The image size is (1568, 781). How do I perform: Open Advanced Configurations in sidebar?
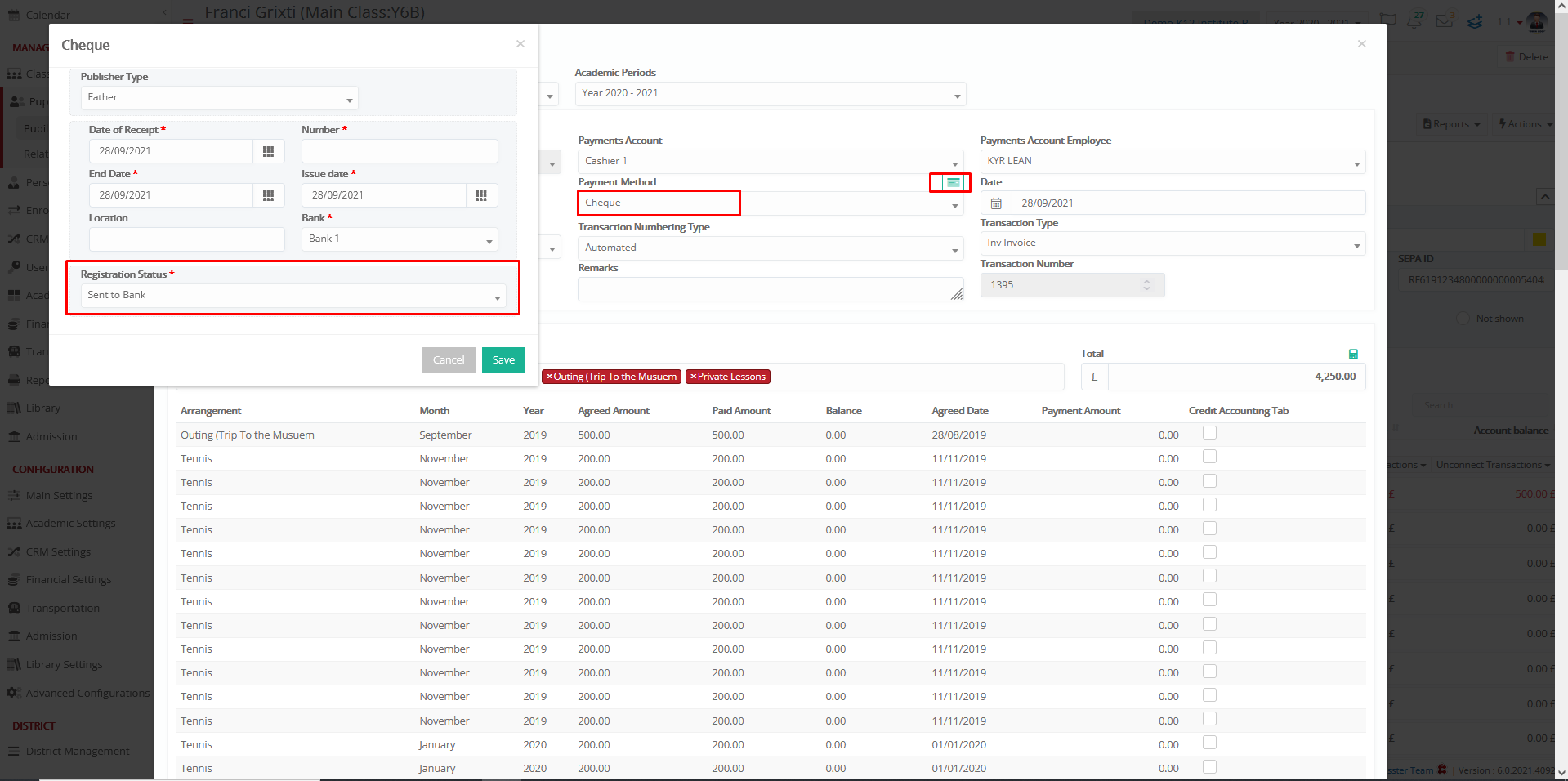(87, 693)
